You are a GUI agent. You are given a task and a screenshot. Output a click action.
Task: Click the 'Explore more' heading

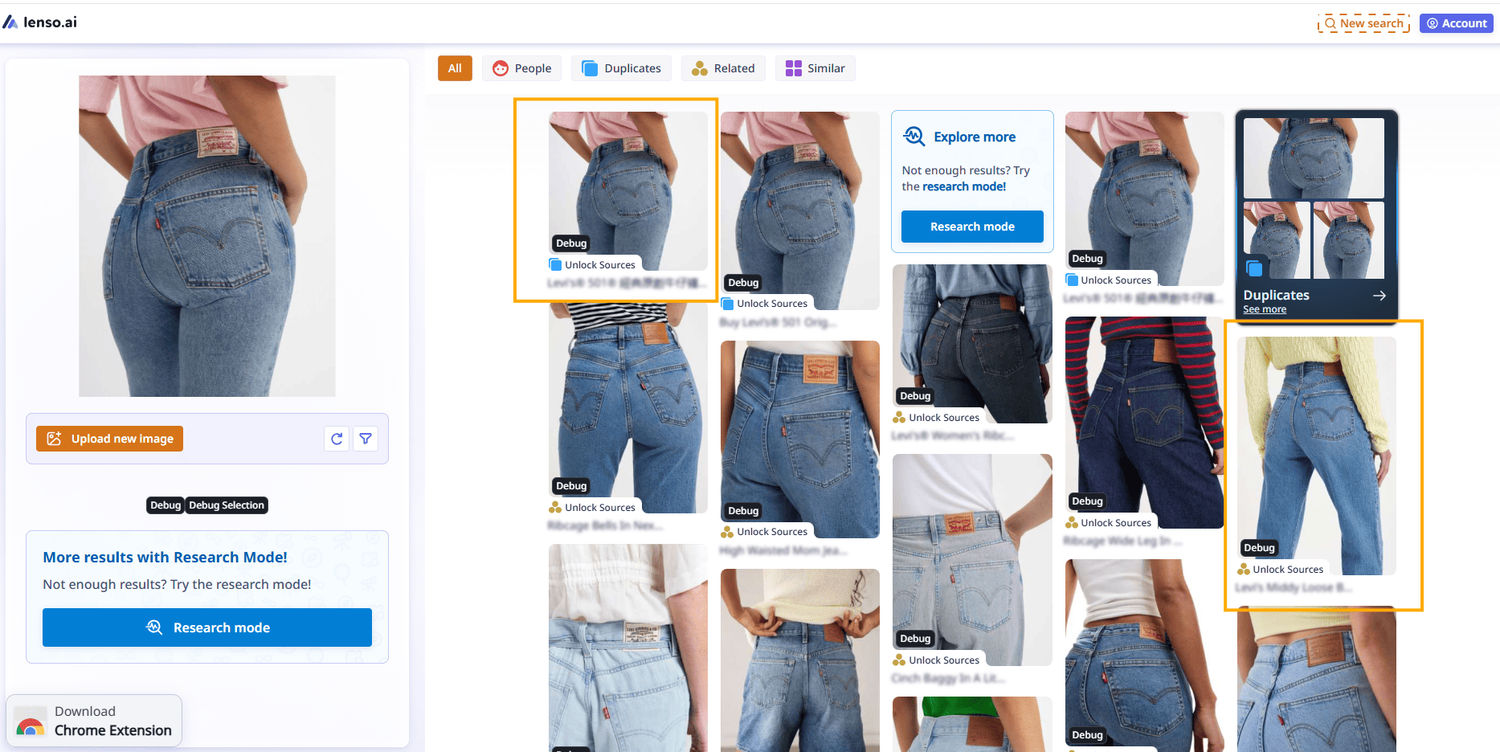point(975,137)
